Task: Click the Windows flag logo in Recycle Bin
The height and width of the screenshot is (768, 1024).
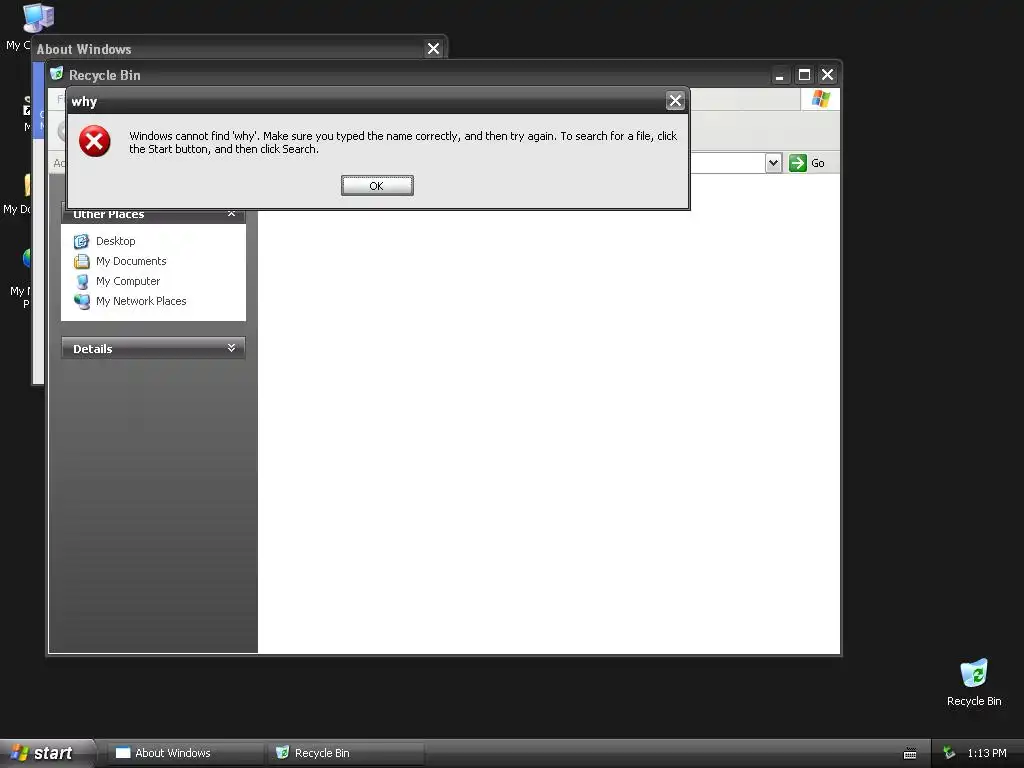Action: [820, 99]
